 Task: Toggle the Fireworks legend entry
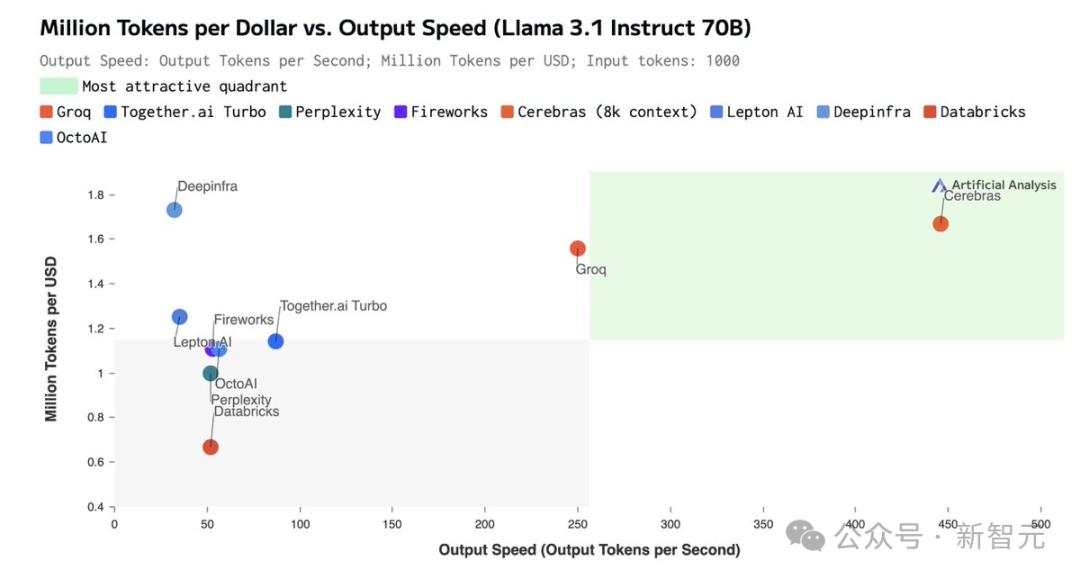tap(441, 112)
